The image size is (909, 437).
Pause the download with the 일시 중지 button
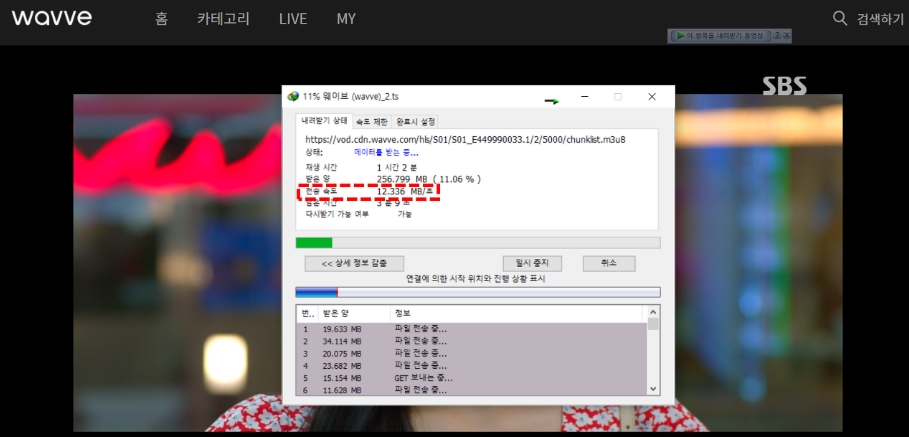pos(532,263)
